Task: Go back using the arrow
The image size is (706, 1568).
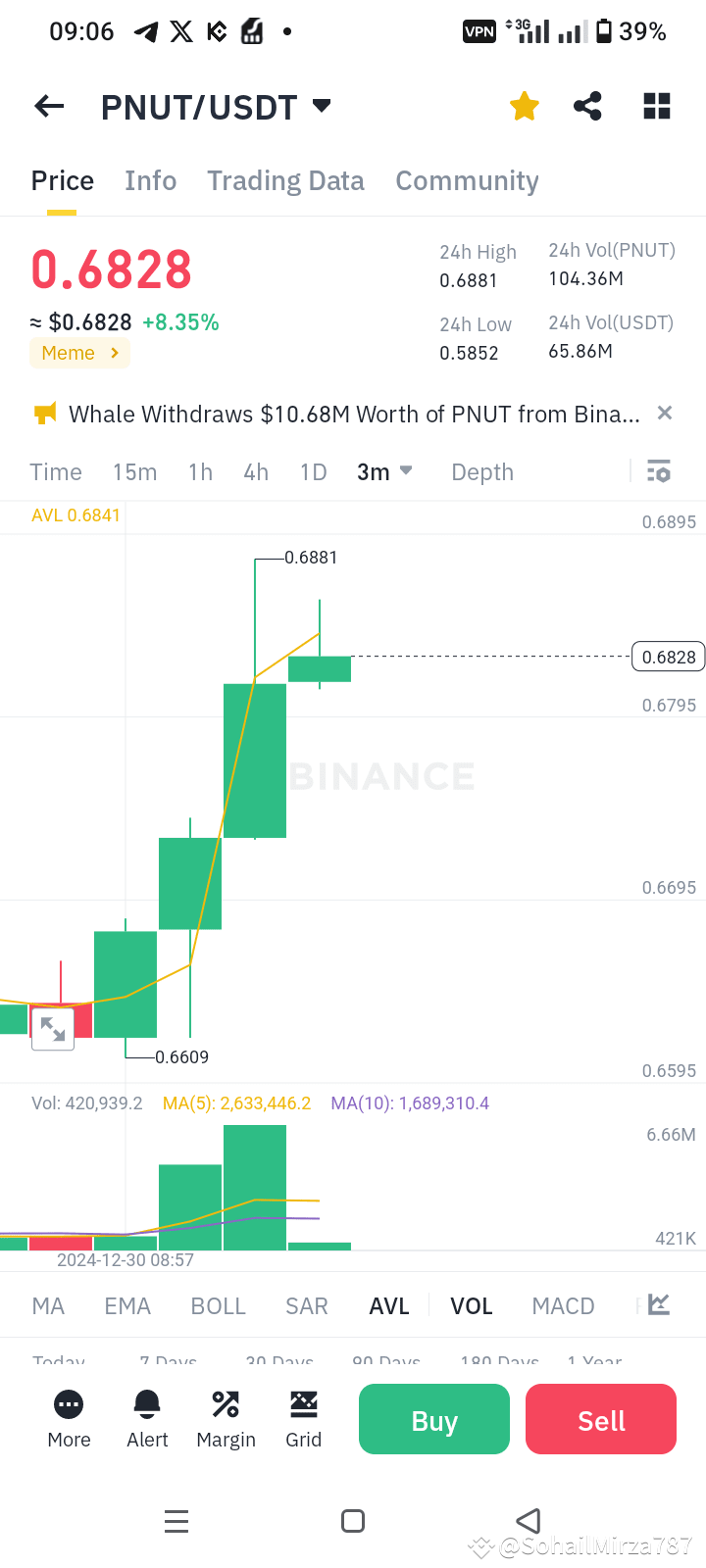Action: 48,106
